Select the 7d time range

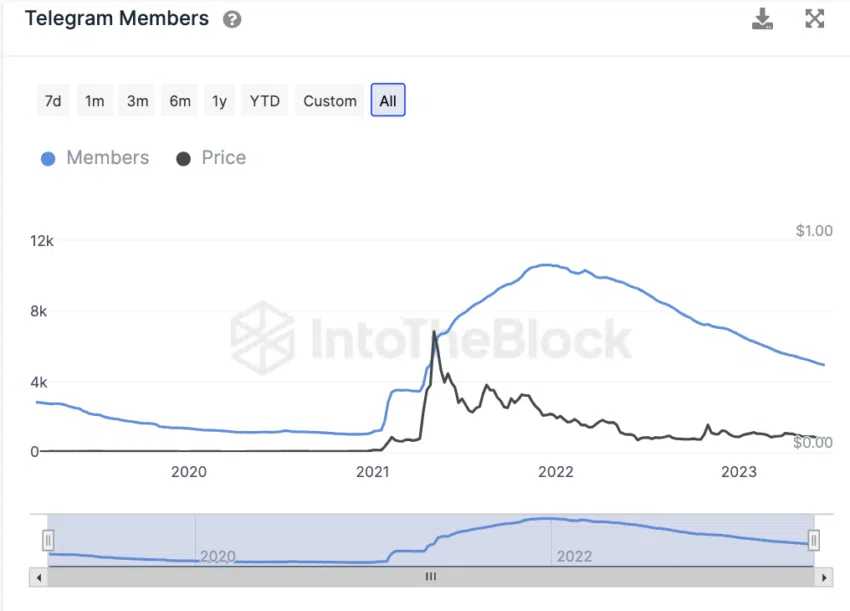coord(53,101)
